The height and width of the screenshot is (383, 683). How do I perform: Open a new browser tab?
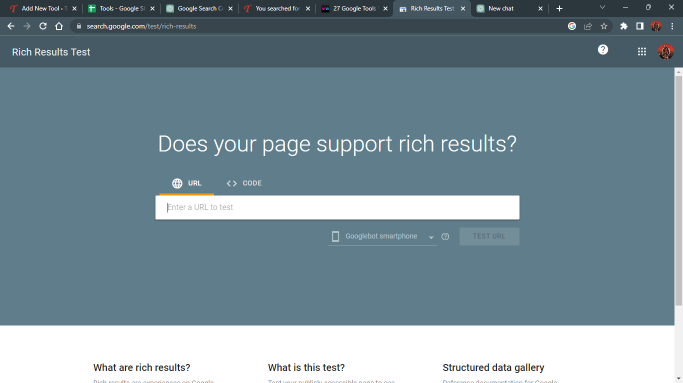559,8
